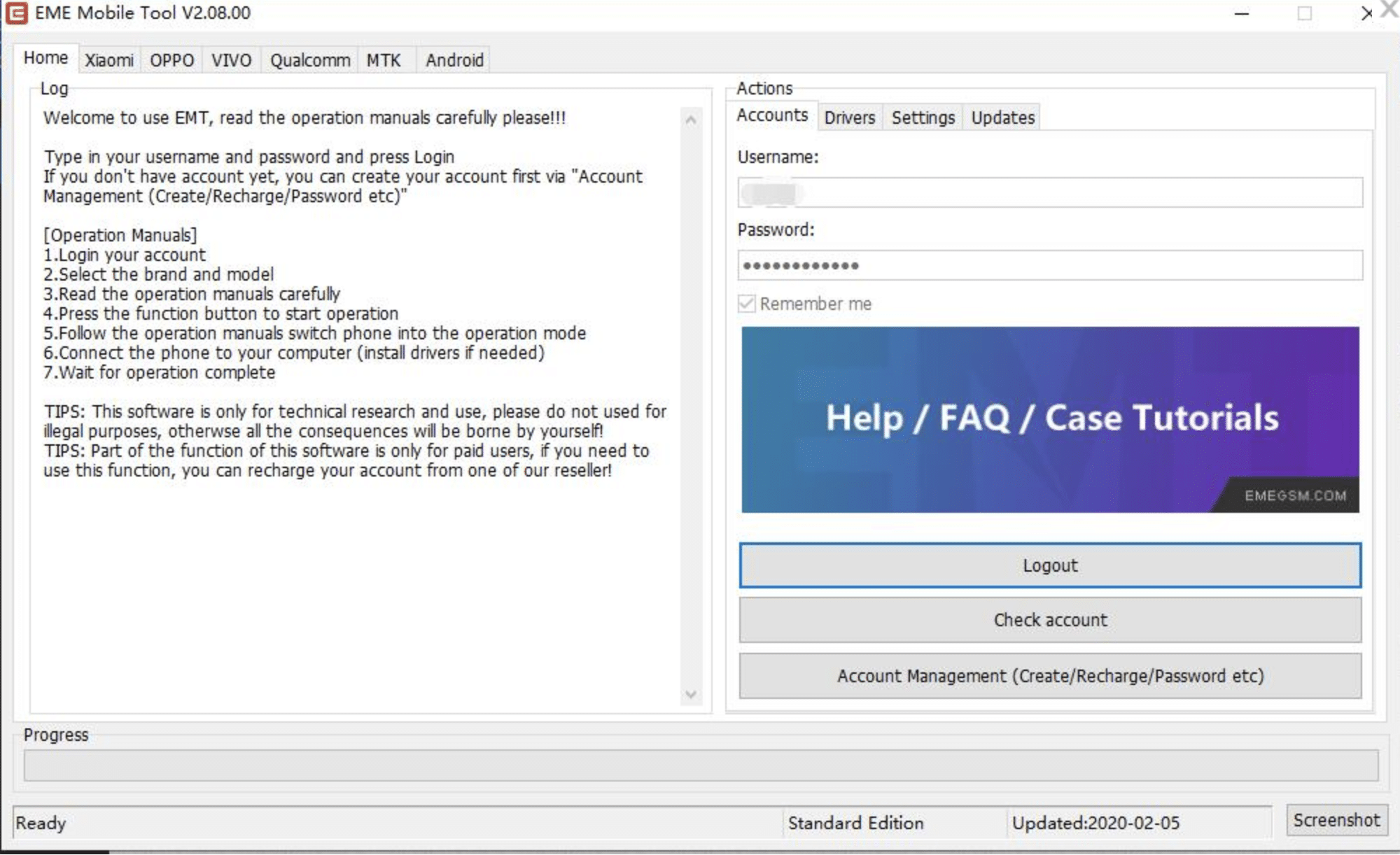Open the MTK tab

[x=384, y=60]
